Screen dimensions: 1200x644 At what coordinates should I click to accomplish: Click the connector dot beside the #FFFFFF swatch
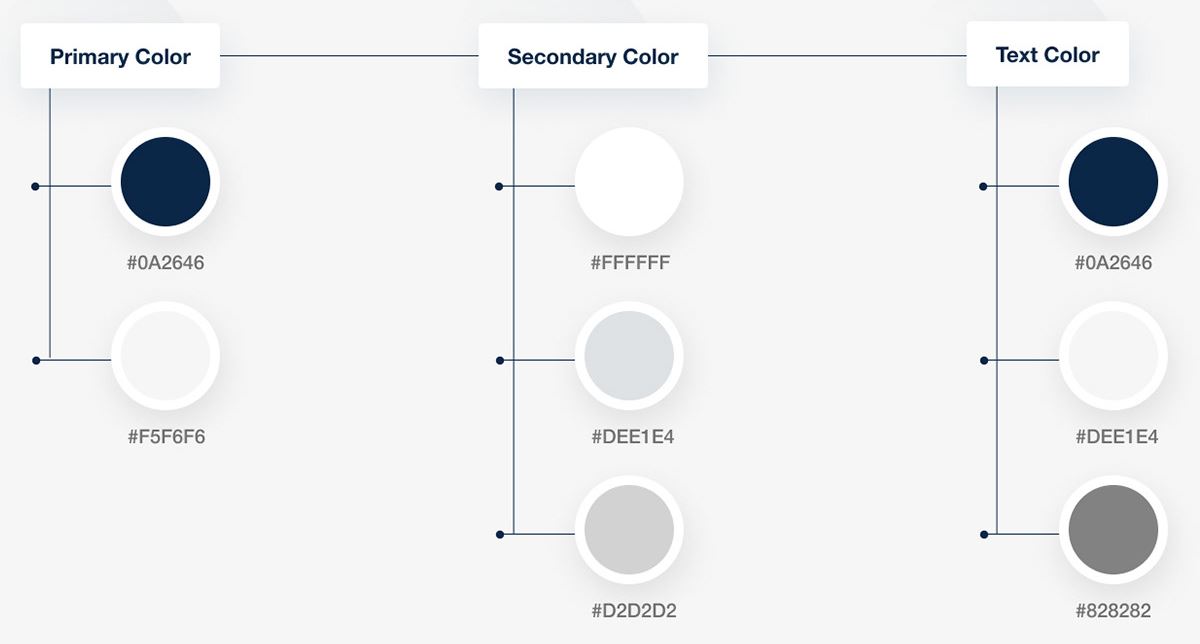(500, 186)
